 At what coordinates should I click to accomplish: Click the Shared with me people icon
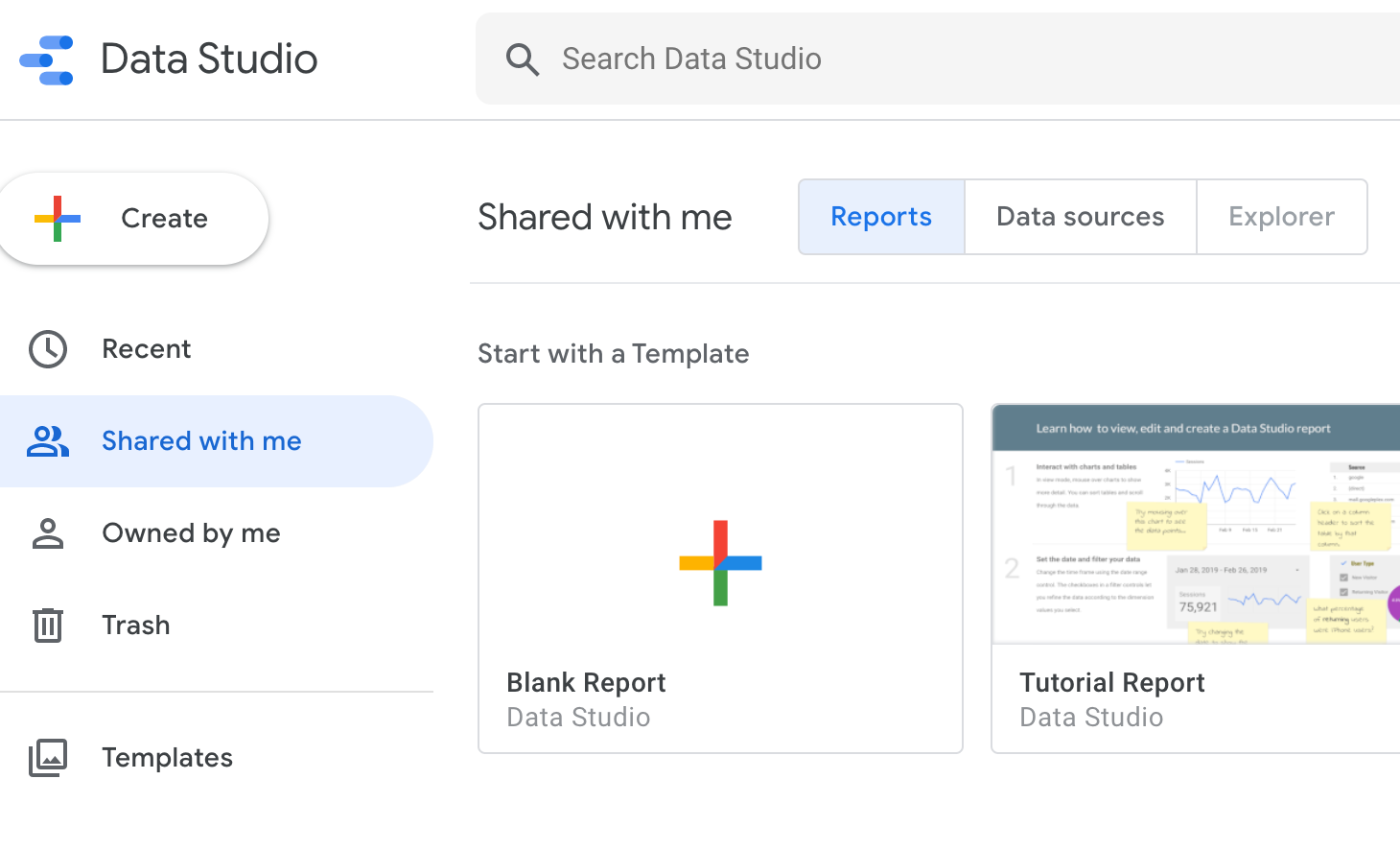[x=48, y=441]
